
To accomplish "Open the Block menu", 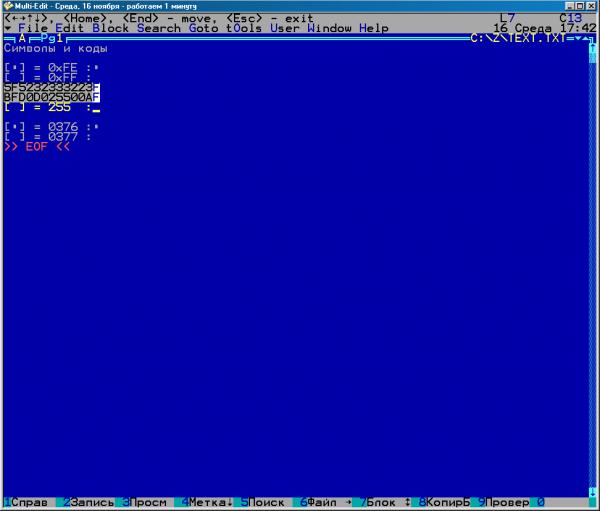I will [110, 28].
